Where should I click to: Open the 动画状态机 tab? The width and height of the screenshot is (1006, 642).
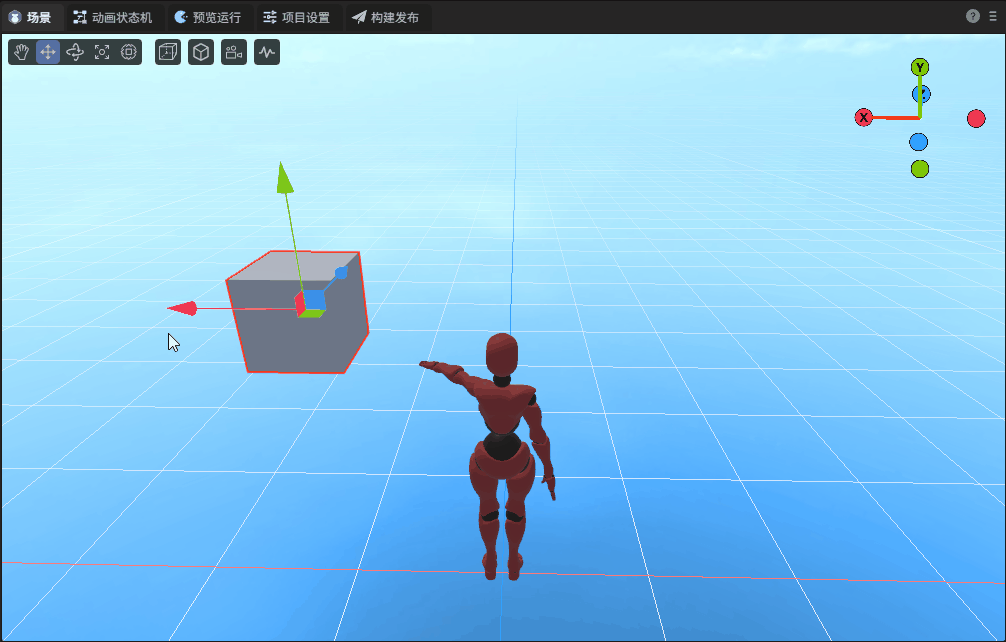[113, 17]
